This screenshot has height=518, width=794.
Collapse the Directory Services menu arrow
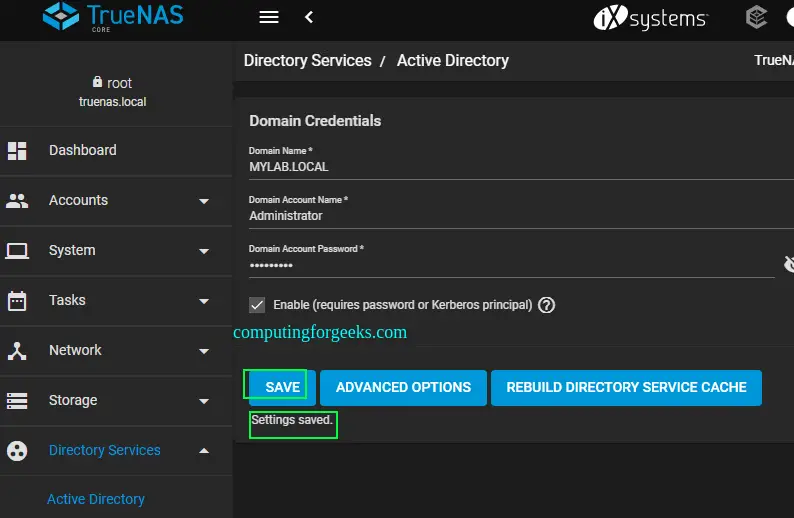[x=204, y=451]
